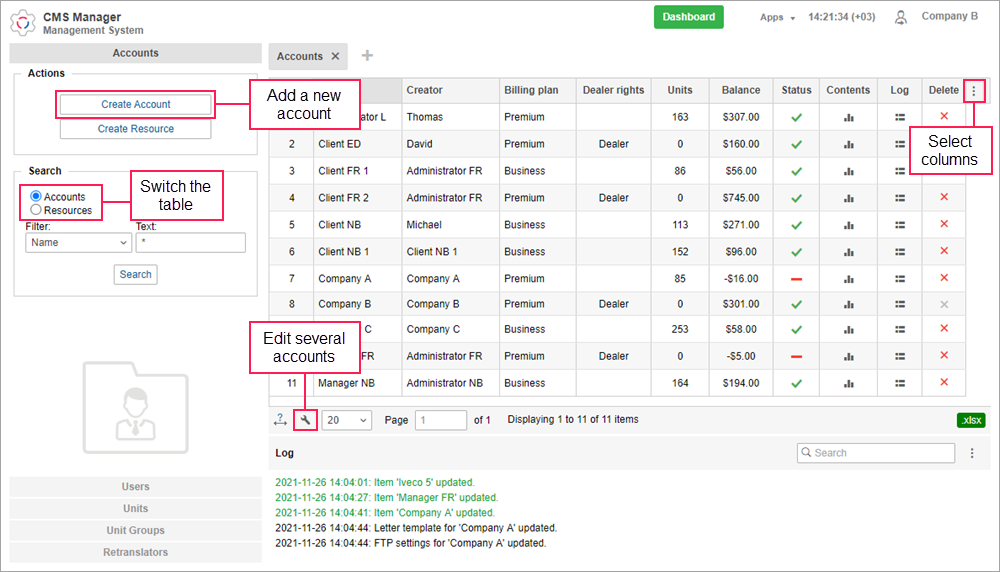Image resolution: width=1000 pixels, height=572 pixels.
Task: Click log line FTP settings for 'Company A'
Action: coord(411,543)
